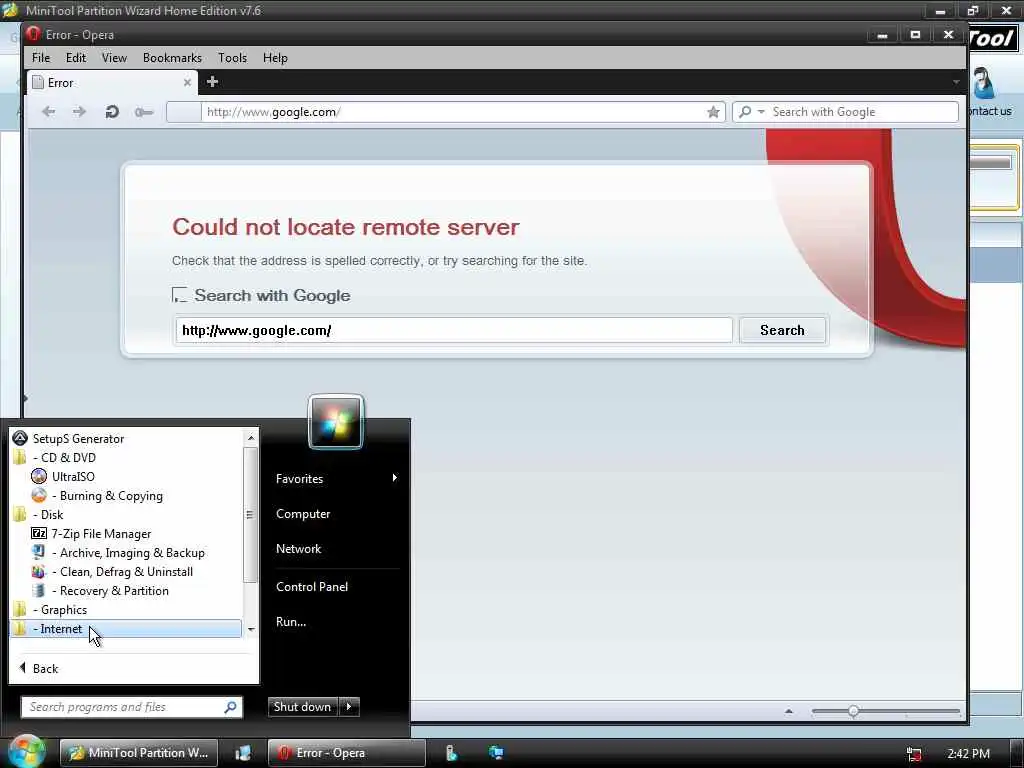Open Clean, Defrag & Uninstall folder
Image resolution: width=1024 pixels, height=768 pixels.
(127, 571)
